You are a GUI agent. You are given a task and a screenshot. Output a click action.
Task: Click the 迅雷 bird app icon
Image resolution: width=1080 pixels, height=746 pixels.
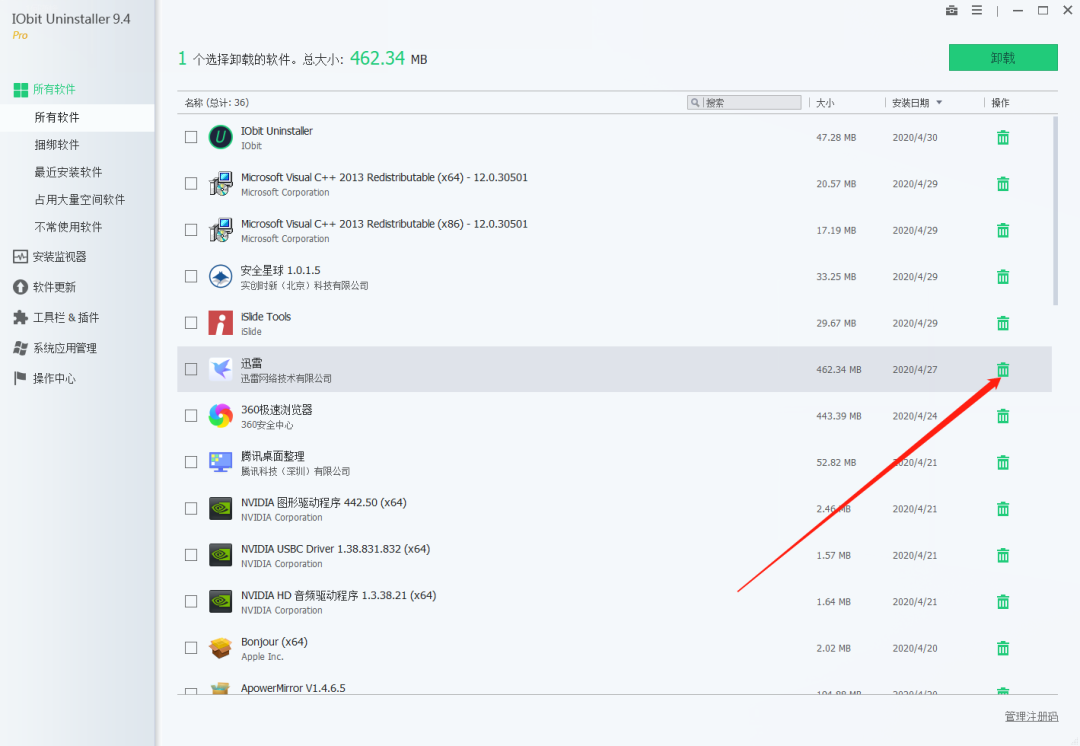[x=220, y=369]
